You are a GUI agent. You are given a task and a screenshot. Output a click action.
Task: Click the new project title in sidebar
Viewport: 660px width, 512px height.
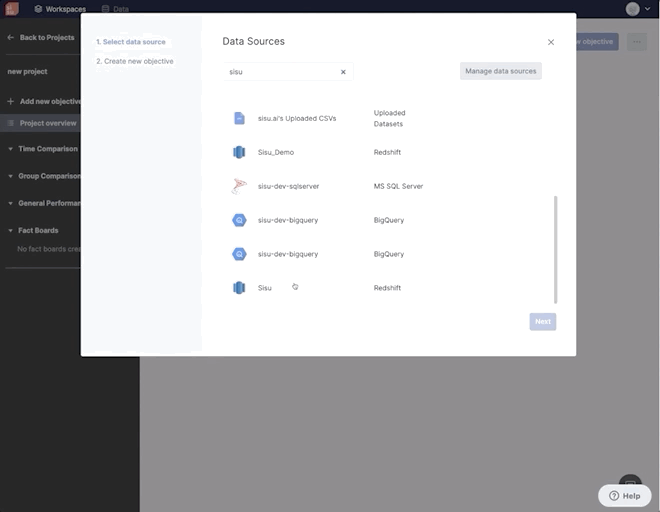click(27, 72)
